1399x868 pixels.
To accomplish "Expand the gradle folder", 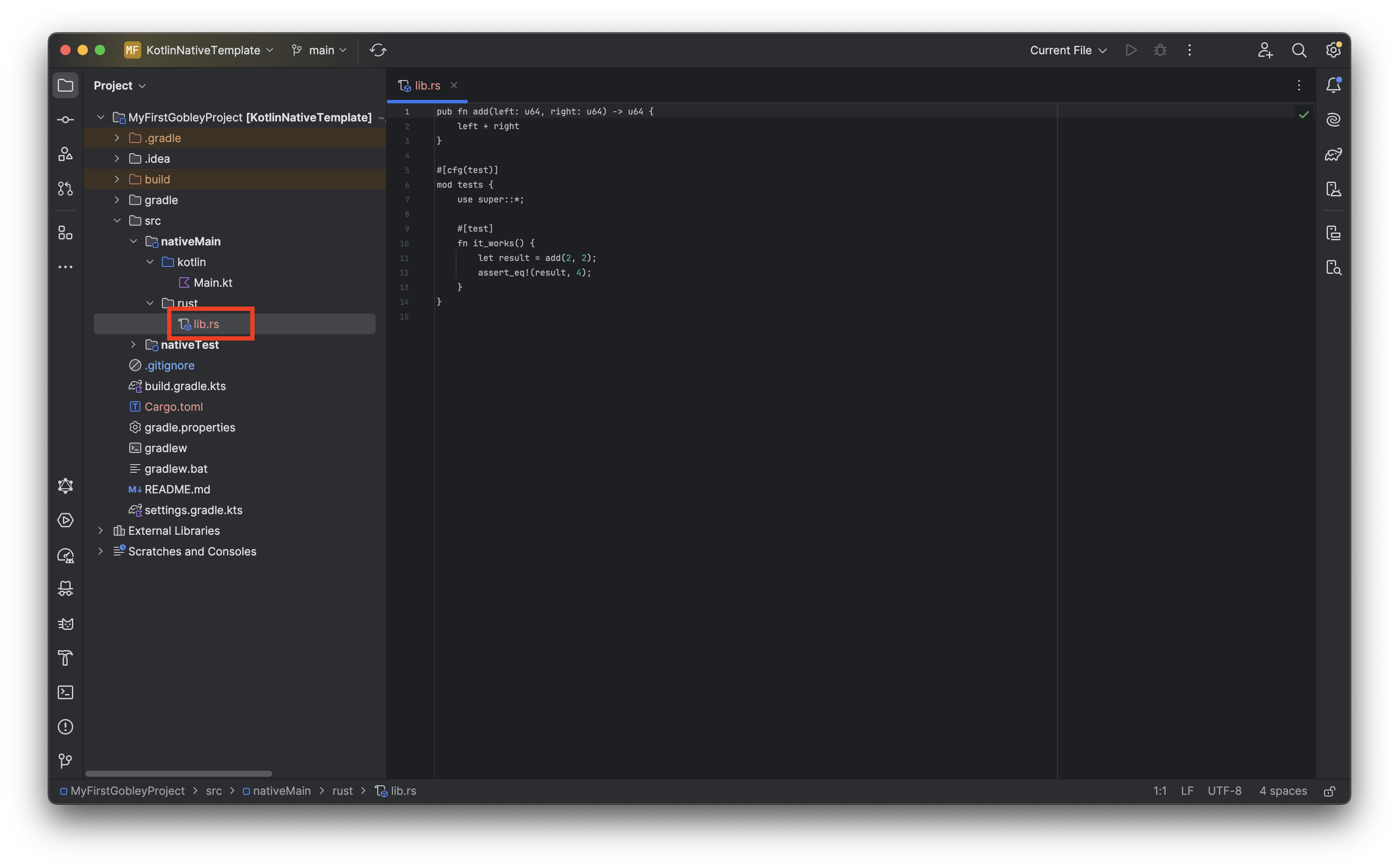I will pos(117,200).
